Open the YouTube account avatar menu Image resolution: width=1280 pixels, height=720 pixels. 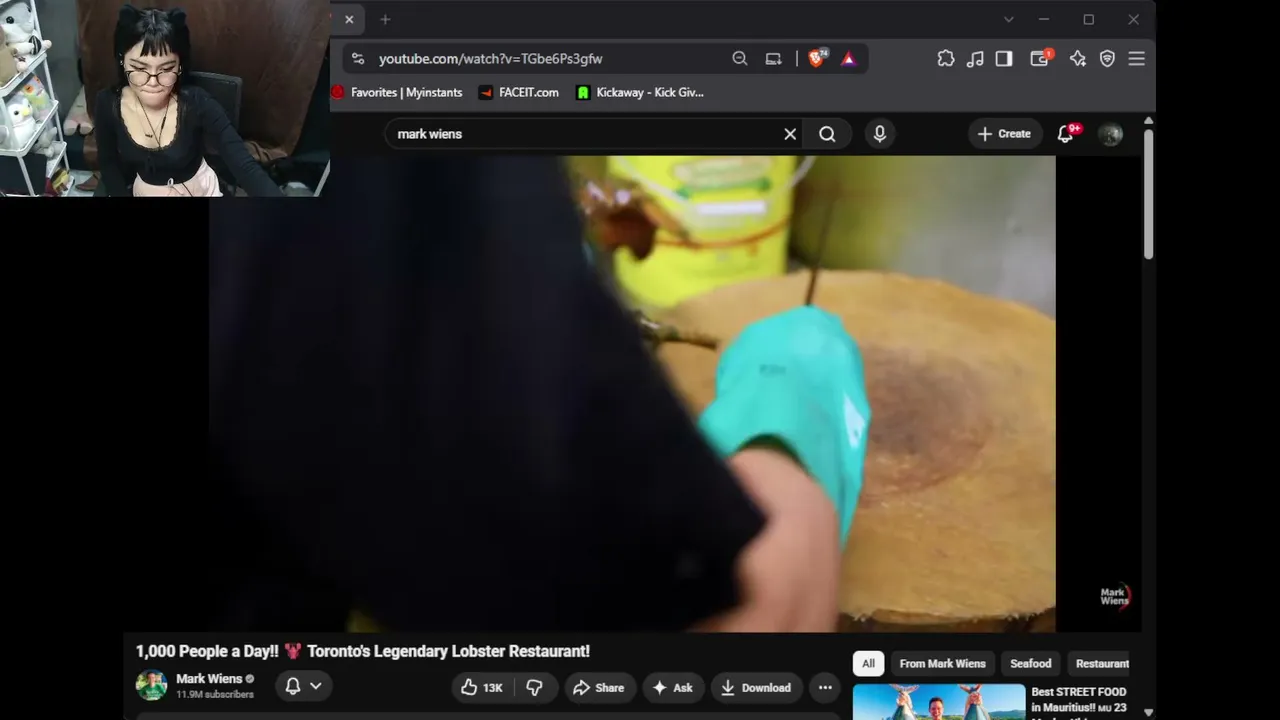coord(1110,134)
